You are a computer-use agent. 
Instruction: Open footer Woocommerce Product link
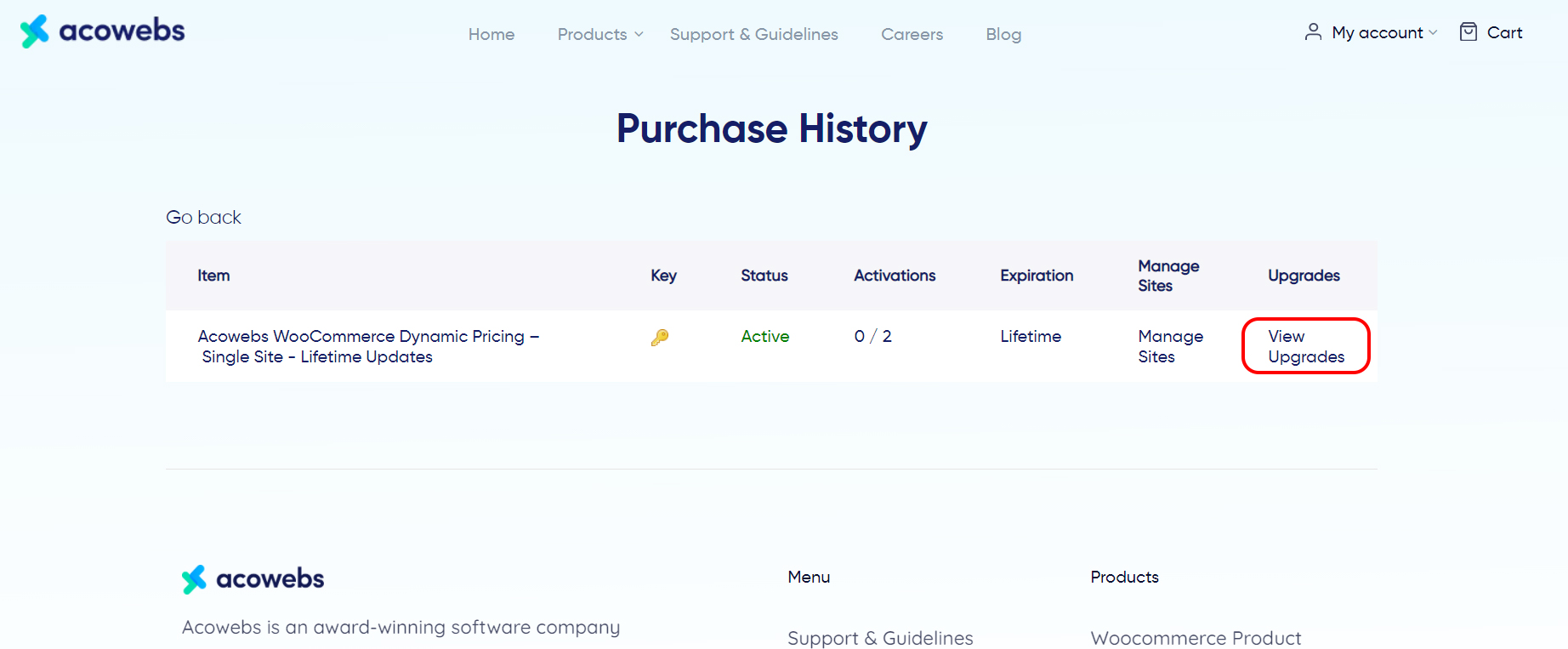[1196, 638]
